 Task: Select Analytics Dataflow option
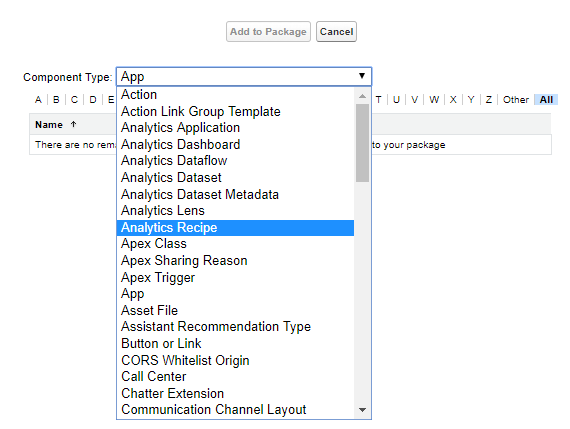tap(235, 161)
